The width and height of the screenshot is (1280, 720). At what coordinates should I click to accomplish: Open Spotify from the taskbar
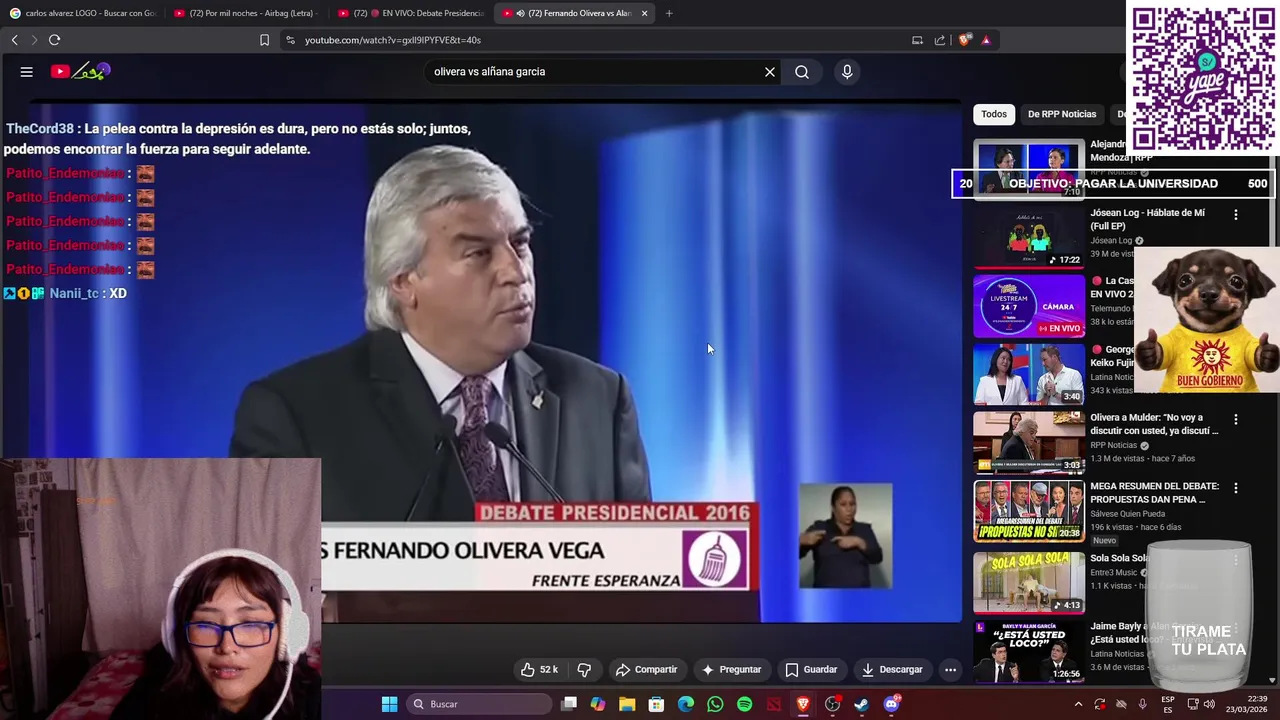pyautogui.click(x=744, y=704)
